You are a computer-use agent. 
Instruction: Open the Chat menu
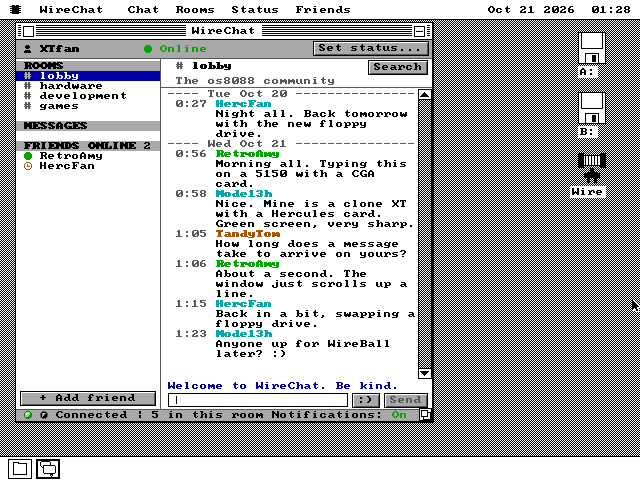pyautogui.click(x=143, y=9)
